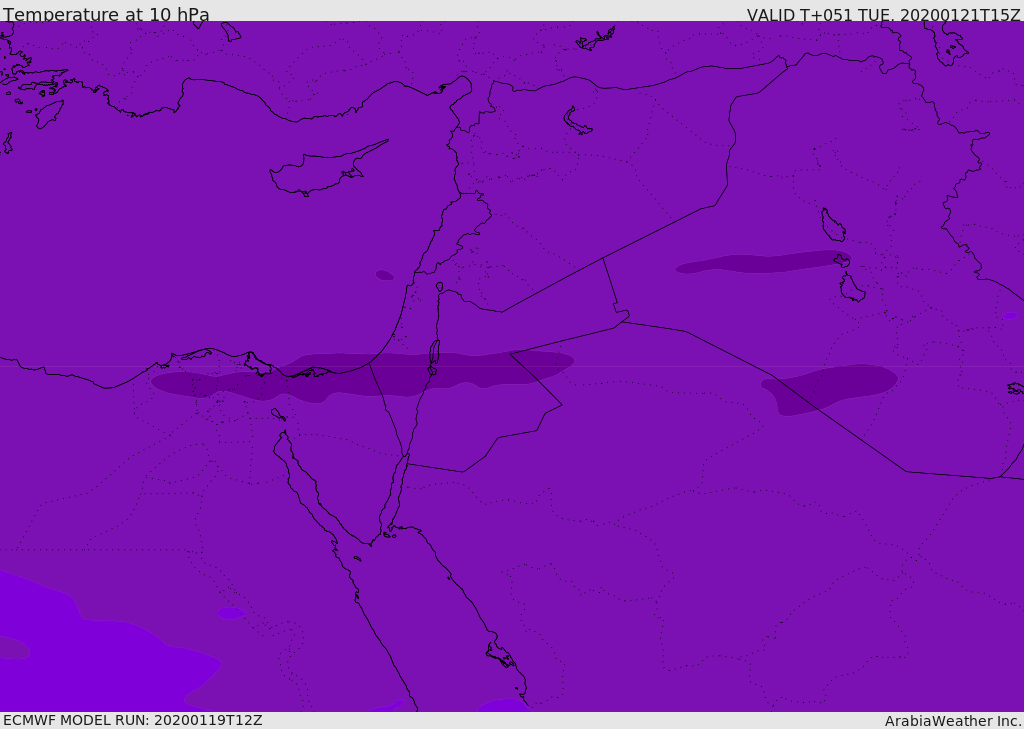Click on the island of Cyprus
The height and width of the screenshot is (729, 1024).
(318, 172)
